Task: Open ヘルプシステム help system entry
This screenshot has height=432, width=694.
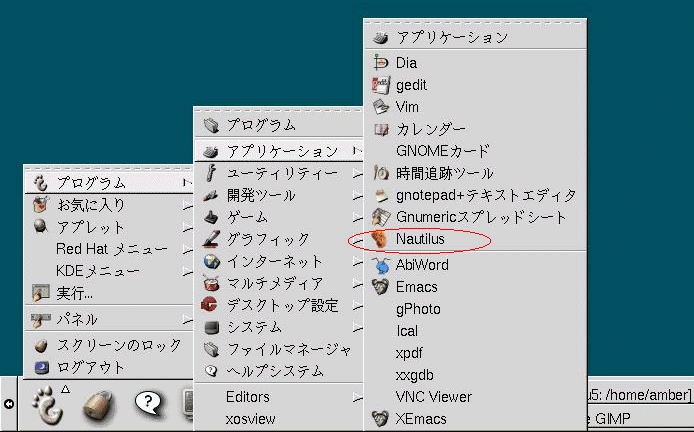Action: 279,371
